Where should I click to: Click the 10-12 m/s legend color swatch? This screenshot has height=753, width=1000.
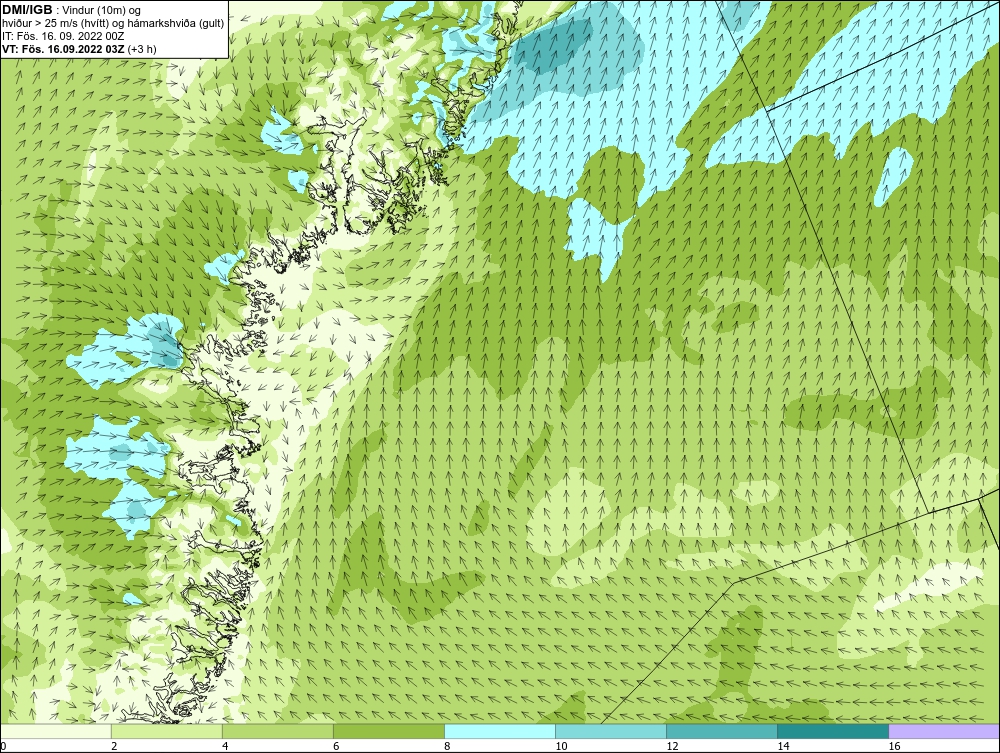(x=611, y=731)
